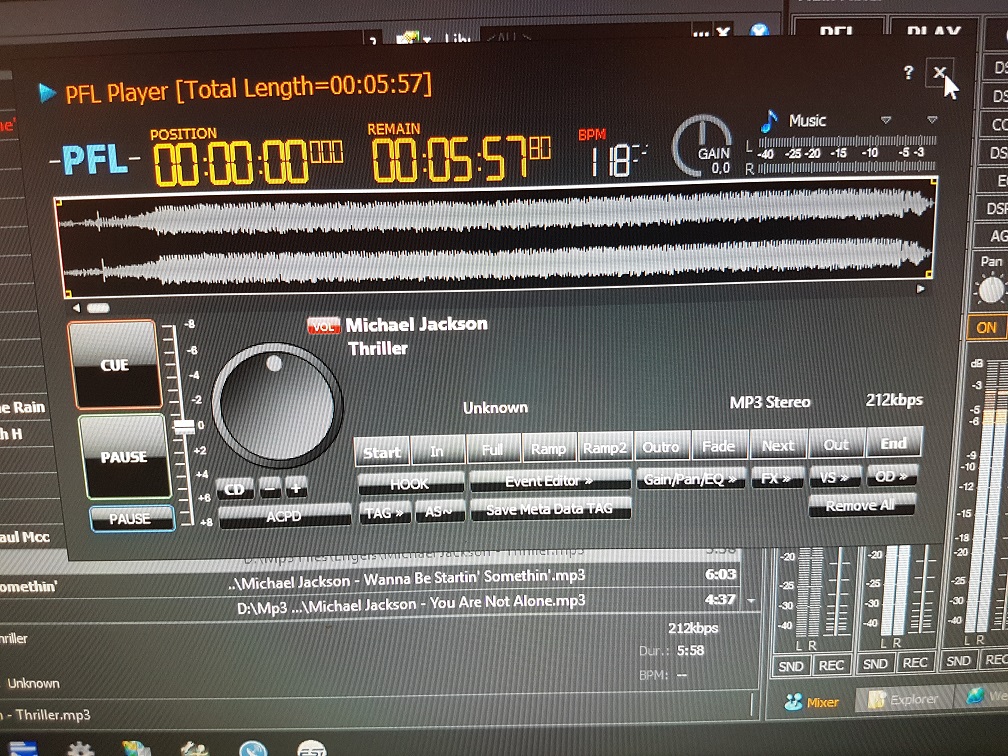Toggle SND on the middle mixer channel
This screenshot has height=756, width=1008.
click(875, 663)
